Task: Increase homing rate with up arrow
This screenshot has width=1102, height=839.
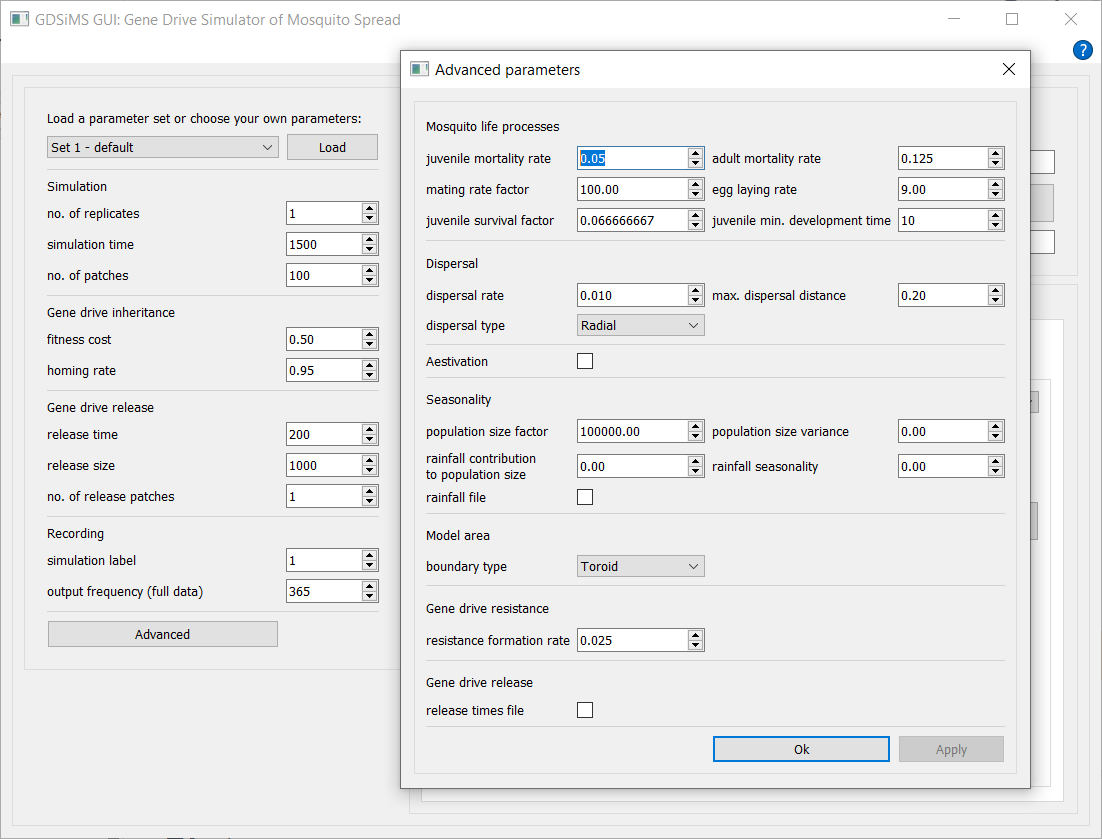Action: 370,365
